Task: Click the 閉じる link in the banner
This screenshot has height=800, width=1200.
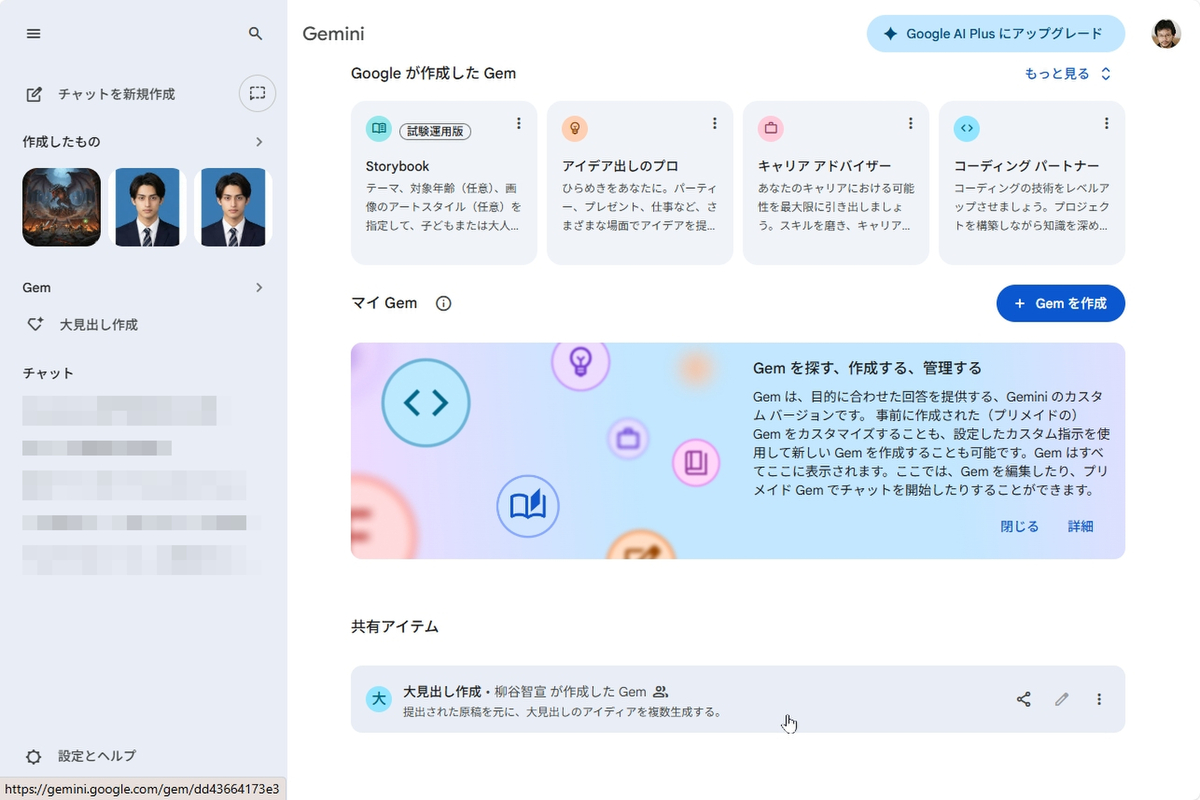Action: [x=1020, y=526]
